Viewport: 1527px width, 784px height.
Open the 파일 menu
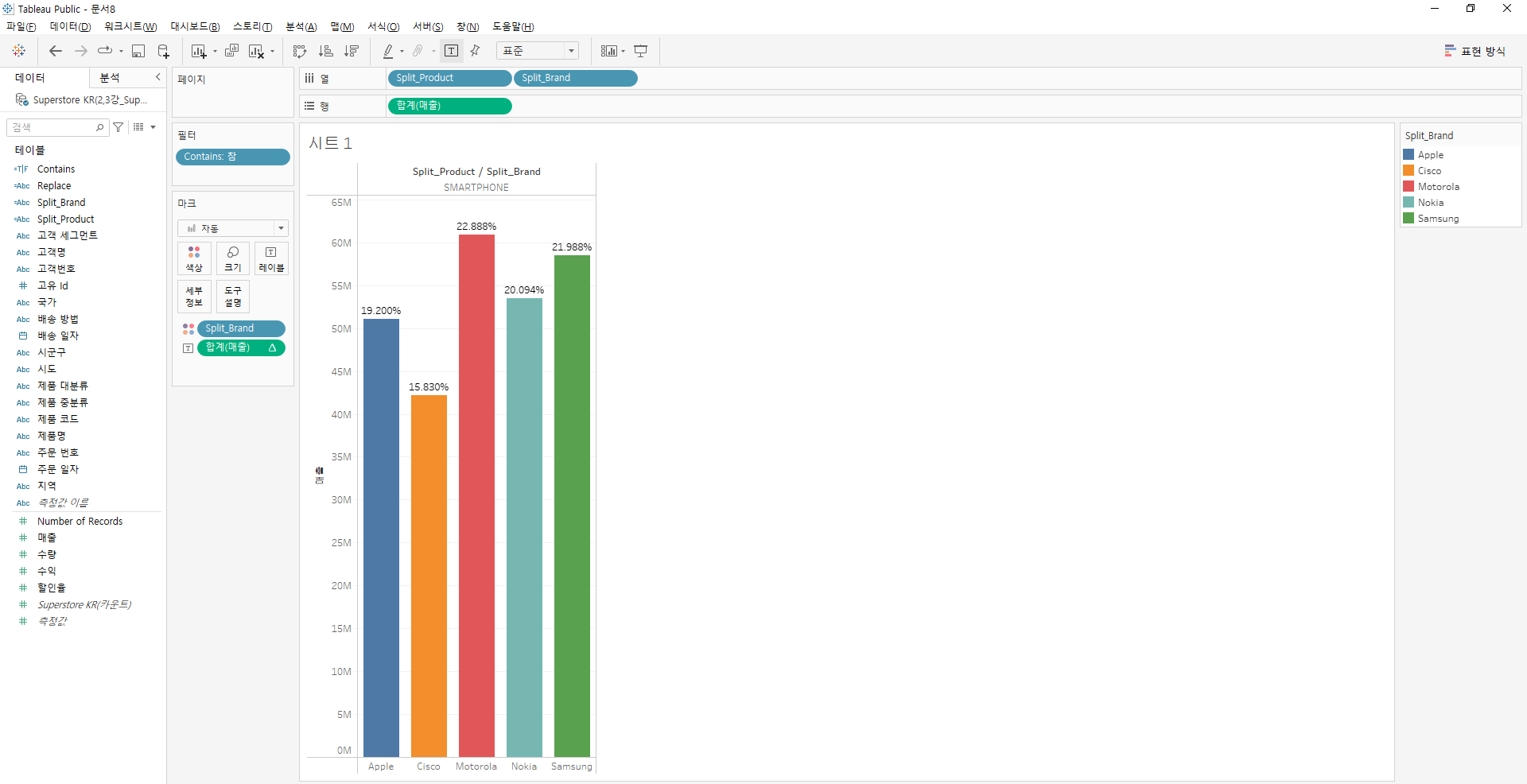21,27
